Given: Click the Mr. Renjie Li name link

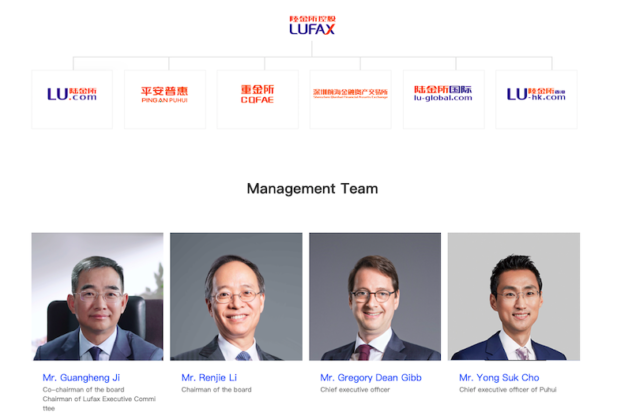Looking at the screenshot, I should pyautogui.click(x=209, y=378).
